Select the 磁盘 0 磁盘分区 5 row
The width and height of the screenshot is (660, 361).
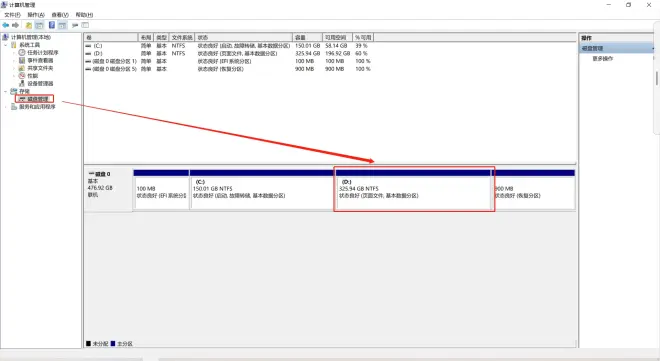[228, 69]
